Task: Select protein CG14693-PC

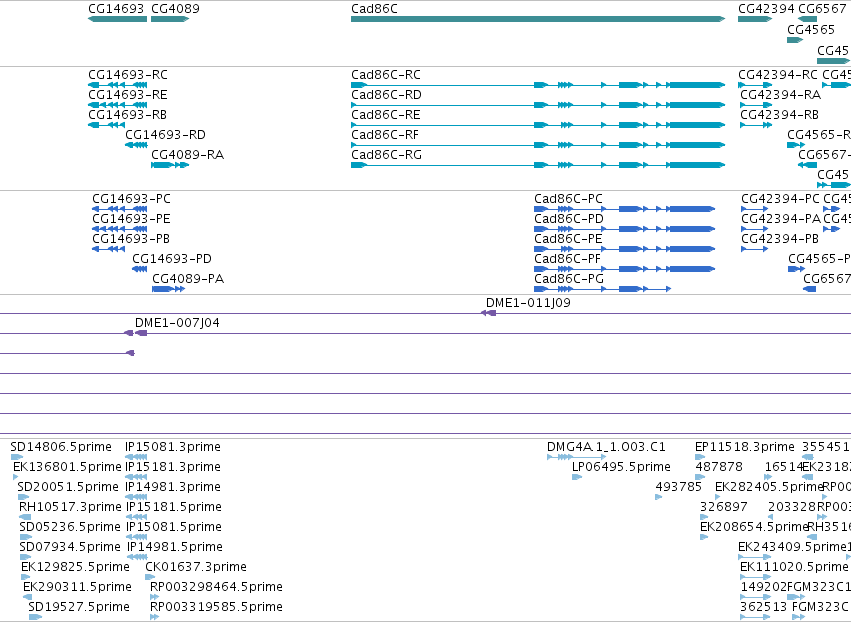Action: [119, 209]
